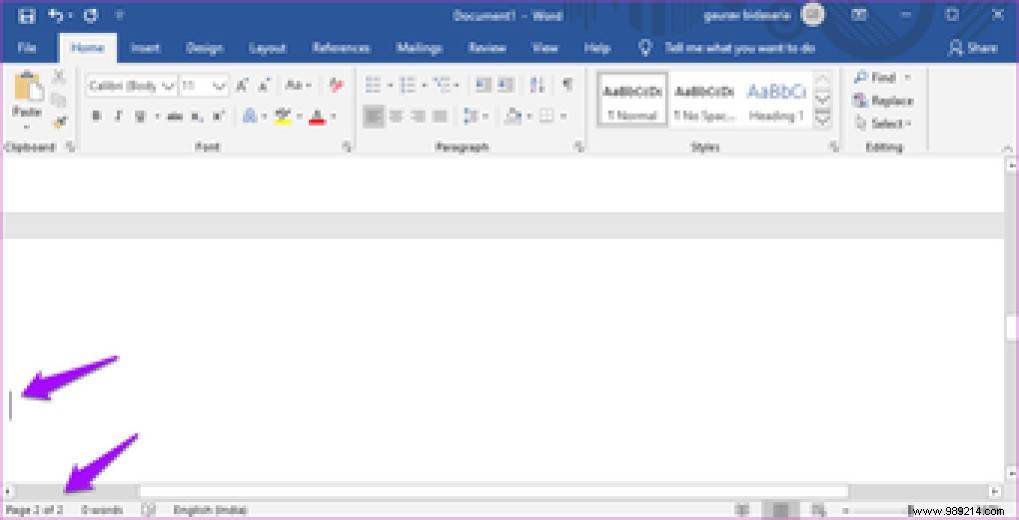Select the Format Painter brush
This screenshot has height=520, width=1019.
[59, 122]
